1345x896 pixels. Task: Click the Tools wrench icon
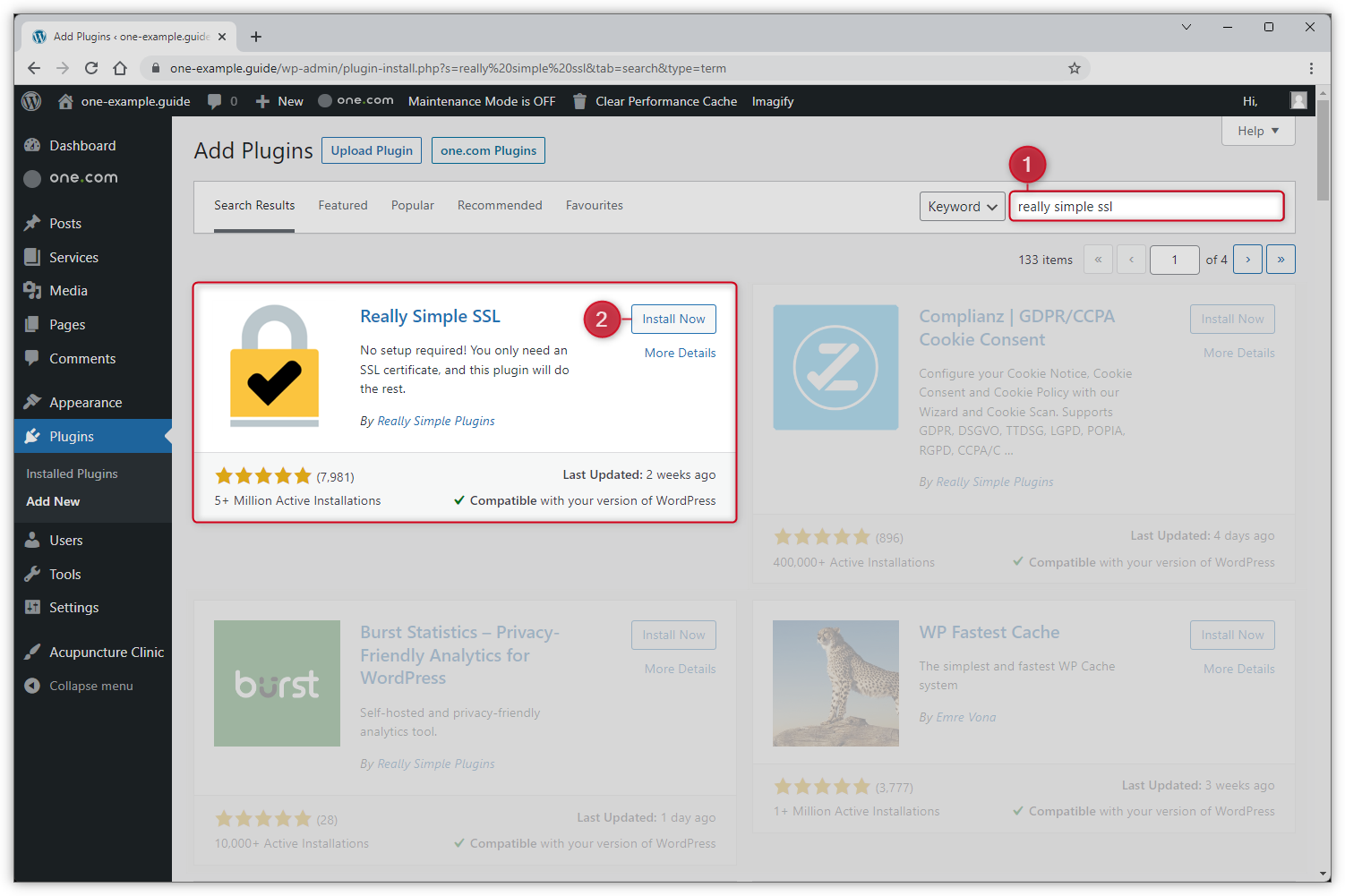tap(32, 574)
